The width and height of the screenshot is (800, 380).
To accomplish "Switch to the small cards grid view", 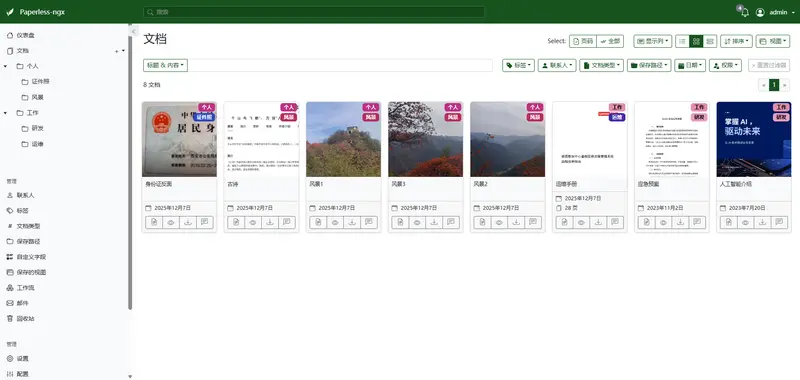I will click(x=696, y=41).
